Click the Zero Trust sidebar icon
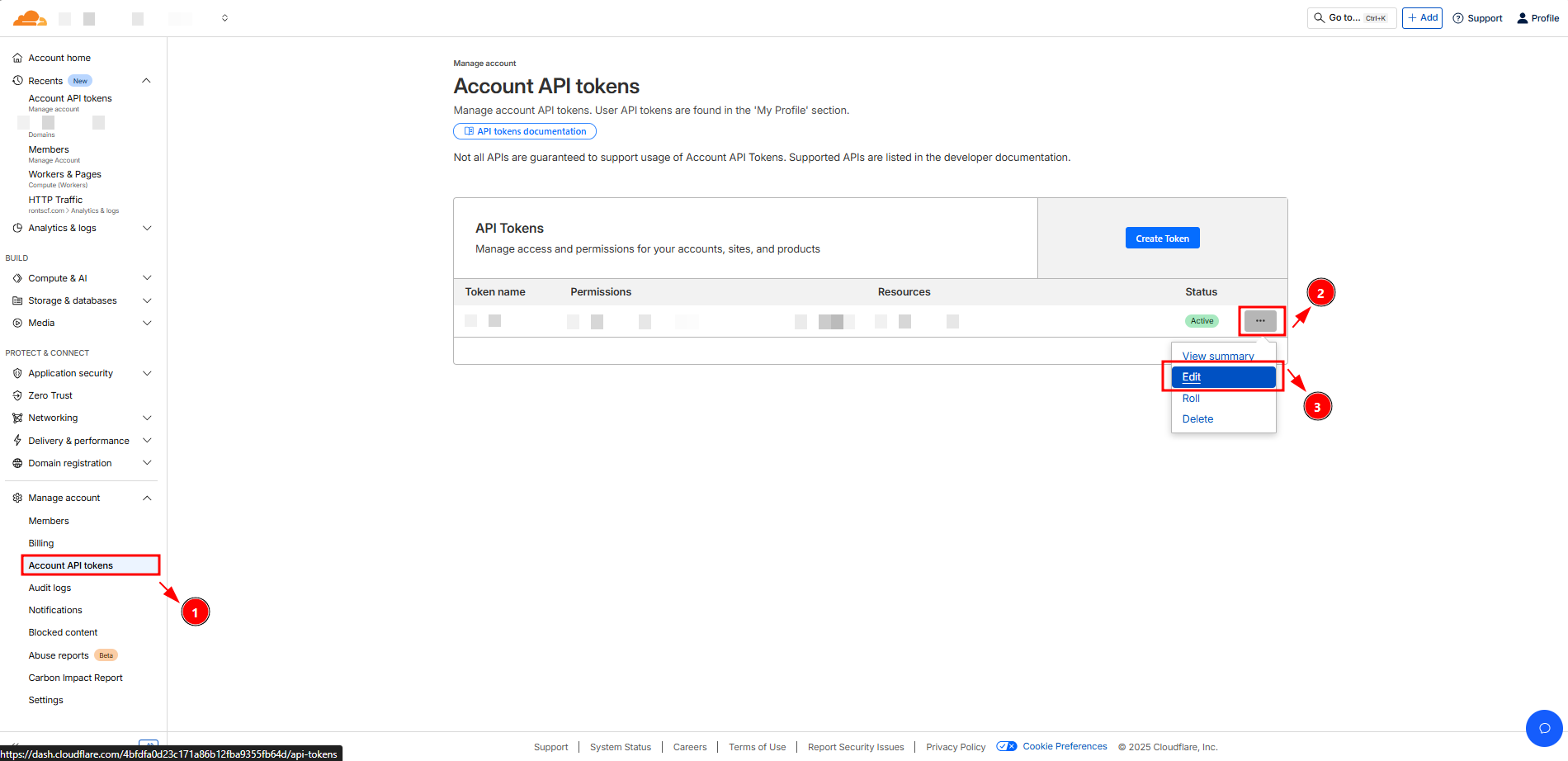 [17, 395]
